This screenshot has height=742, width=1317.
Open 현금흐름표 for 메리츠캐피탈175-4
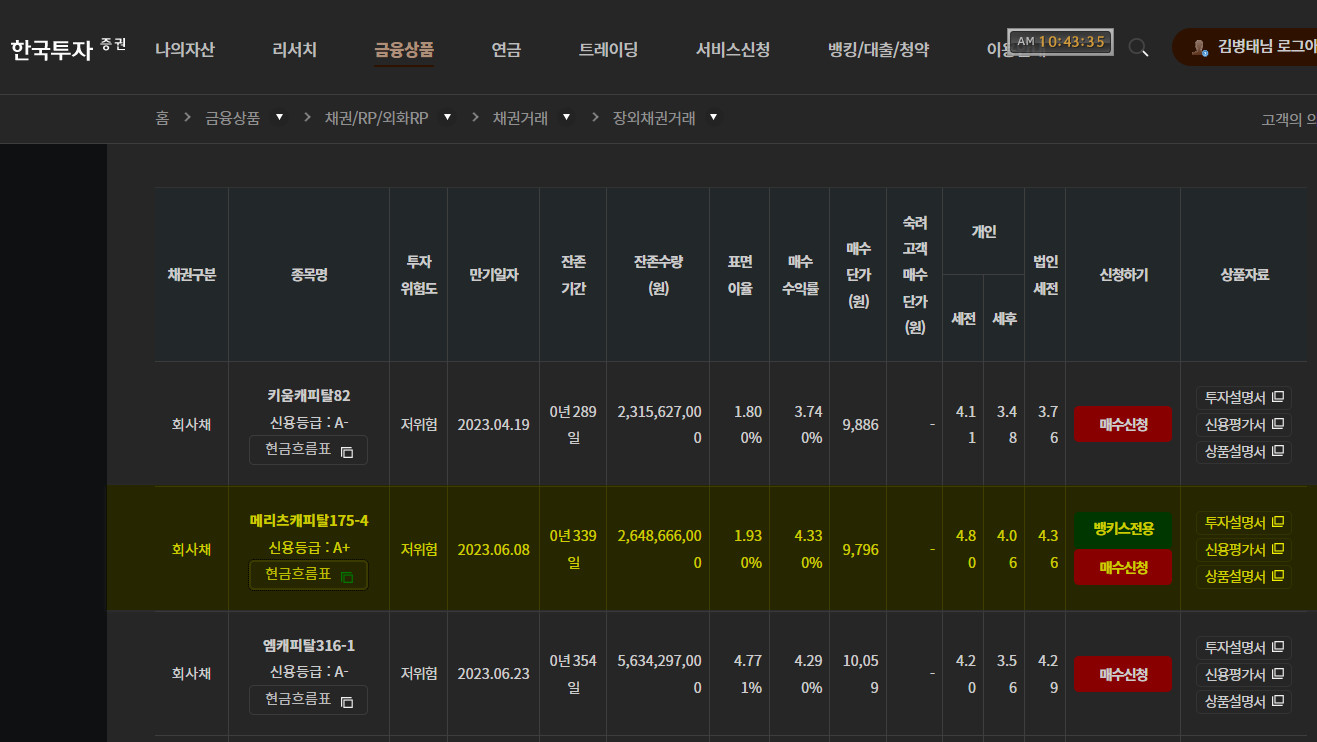coord(308,575)
